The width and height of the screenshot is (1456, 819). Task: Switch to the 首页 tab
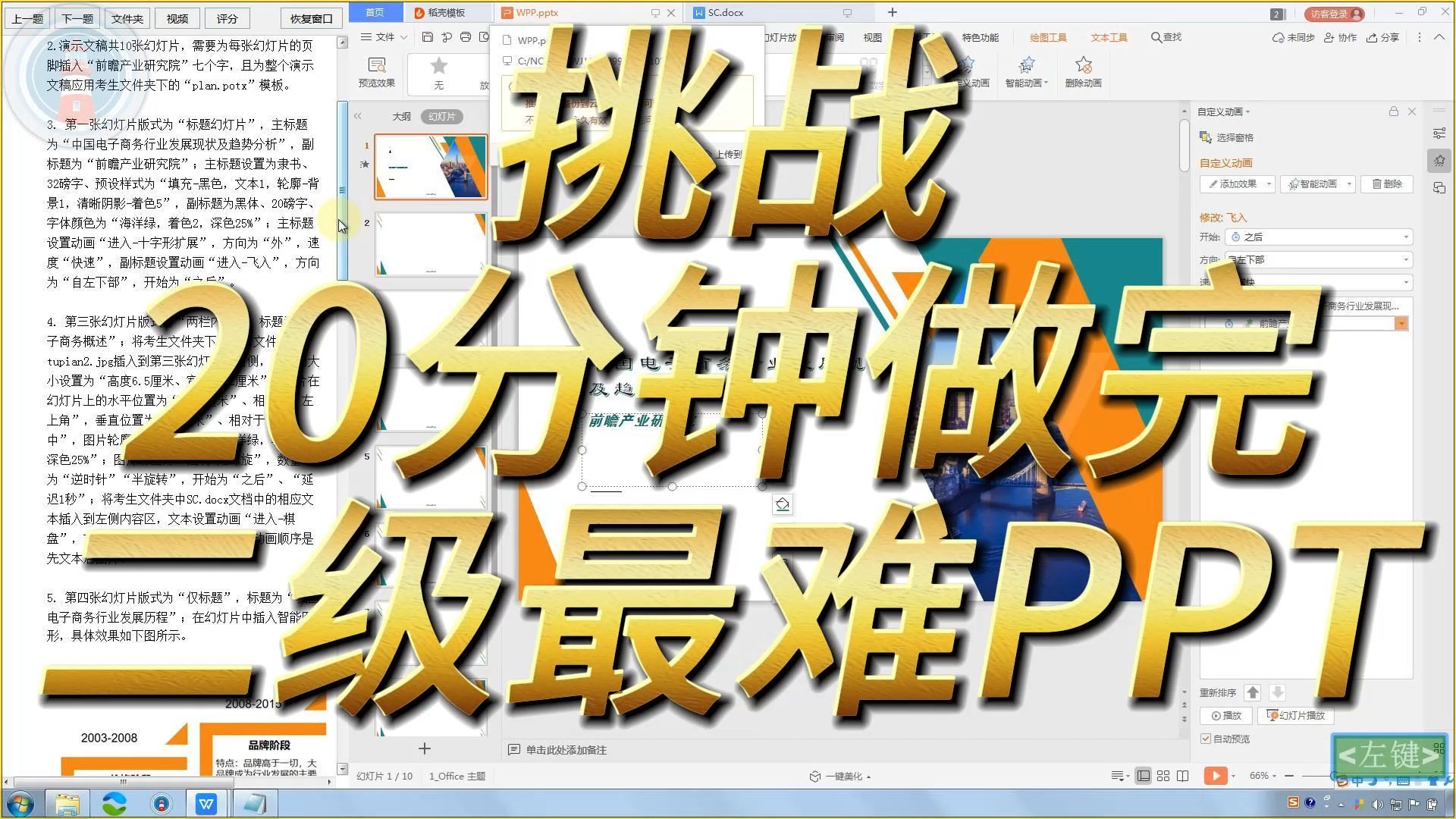pyautogui.click(x=375, y=12)
